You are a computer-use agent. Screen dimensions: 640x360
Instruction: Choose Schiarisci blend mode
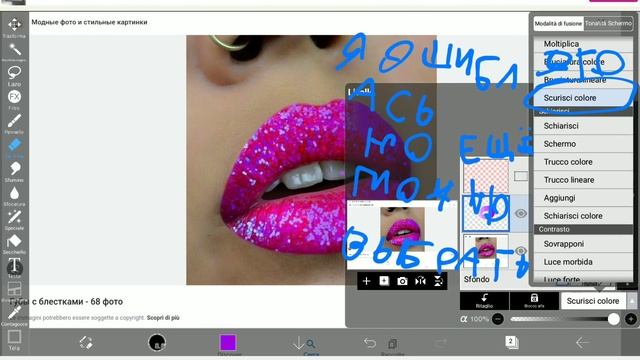point(583,126)
